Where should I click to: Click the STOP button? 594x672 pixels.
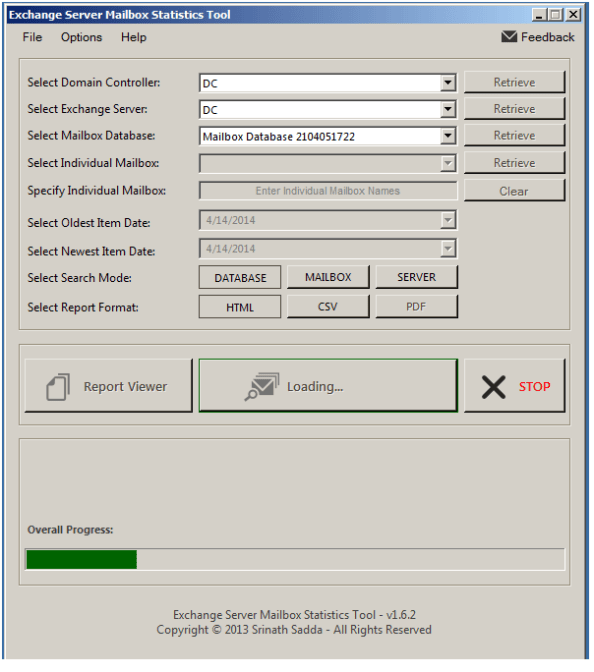pyautogui.click(x=514, y=386)
